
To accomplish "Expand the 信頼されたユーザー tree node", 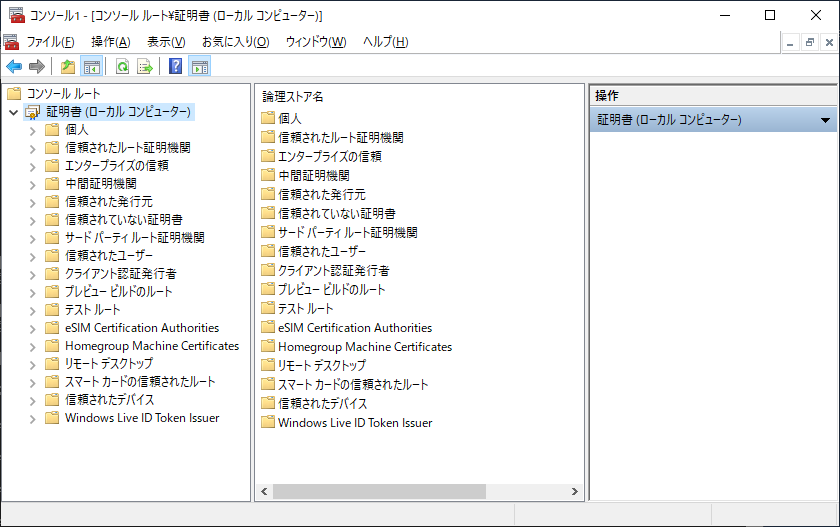I will pos(33,257).
